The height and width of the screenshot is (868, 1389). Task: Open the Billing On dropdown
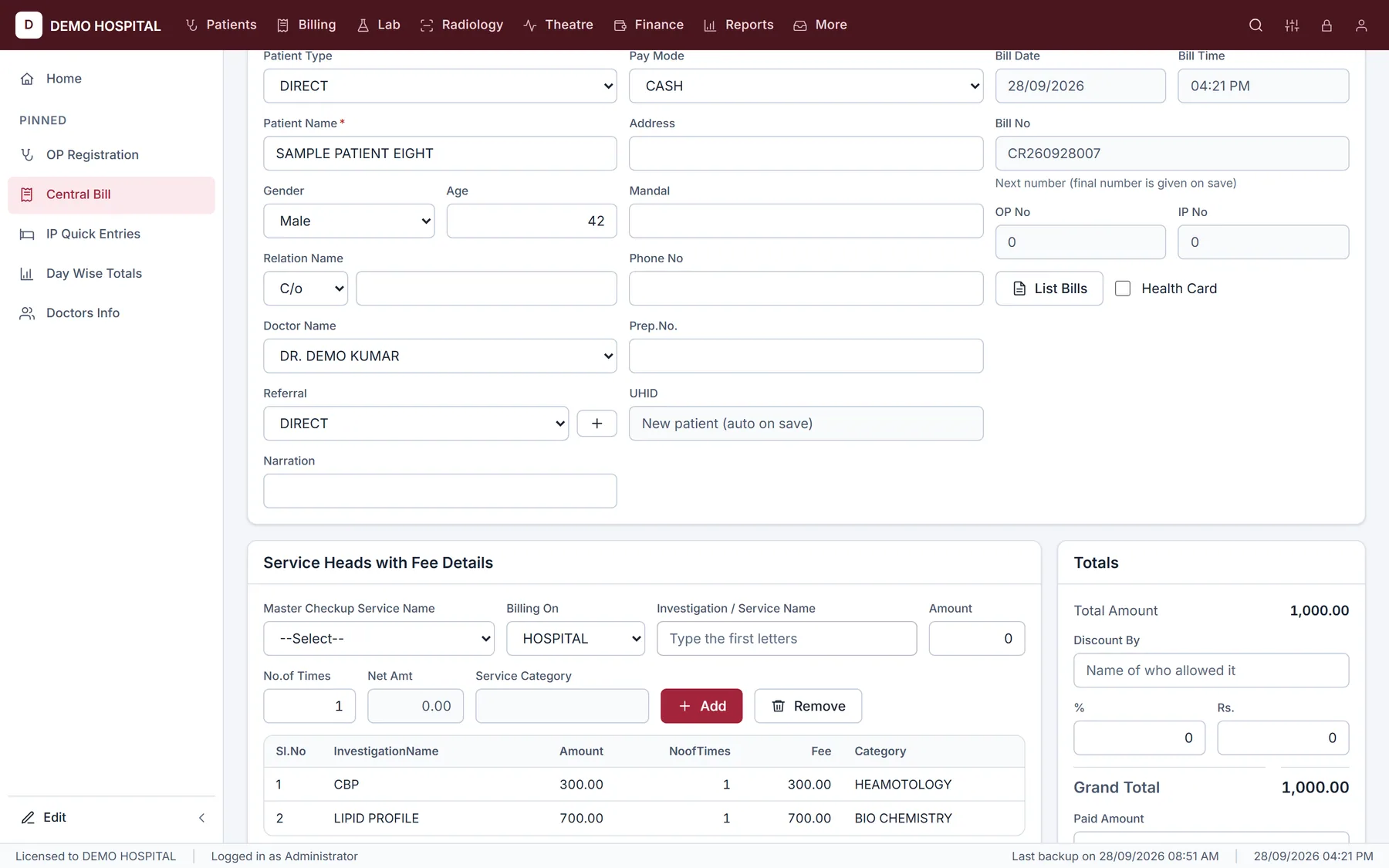(x=576, y=639)
